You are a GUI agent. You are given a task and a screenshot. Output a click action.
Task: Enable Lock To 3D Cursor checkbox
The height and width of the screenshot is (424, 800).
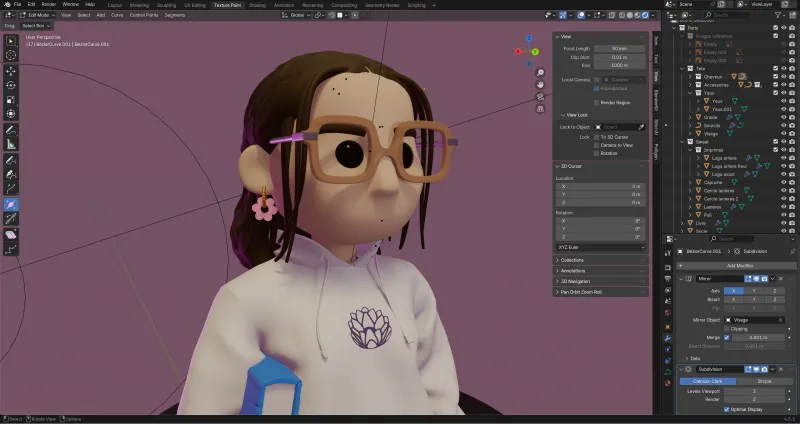[x=596, y=137]
